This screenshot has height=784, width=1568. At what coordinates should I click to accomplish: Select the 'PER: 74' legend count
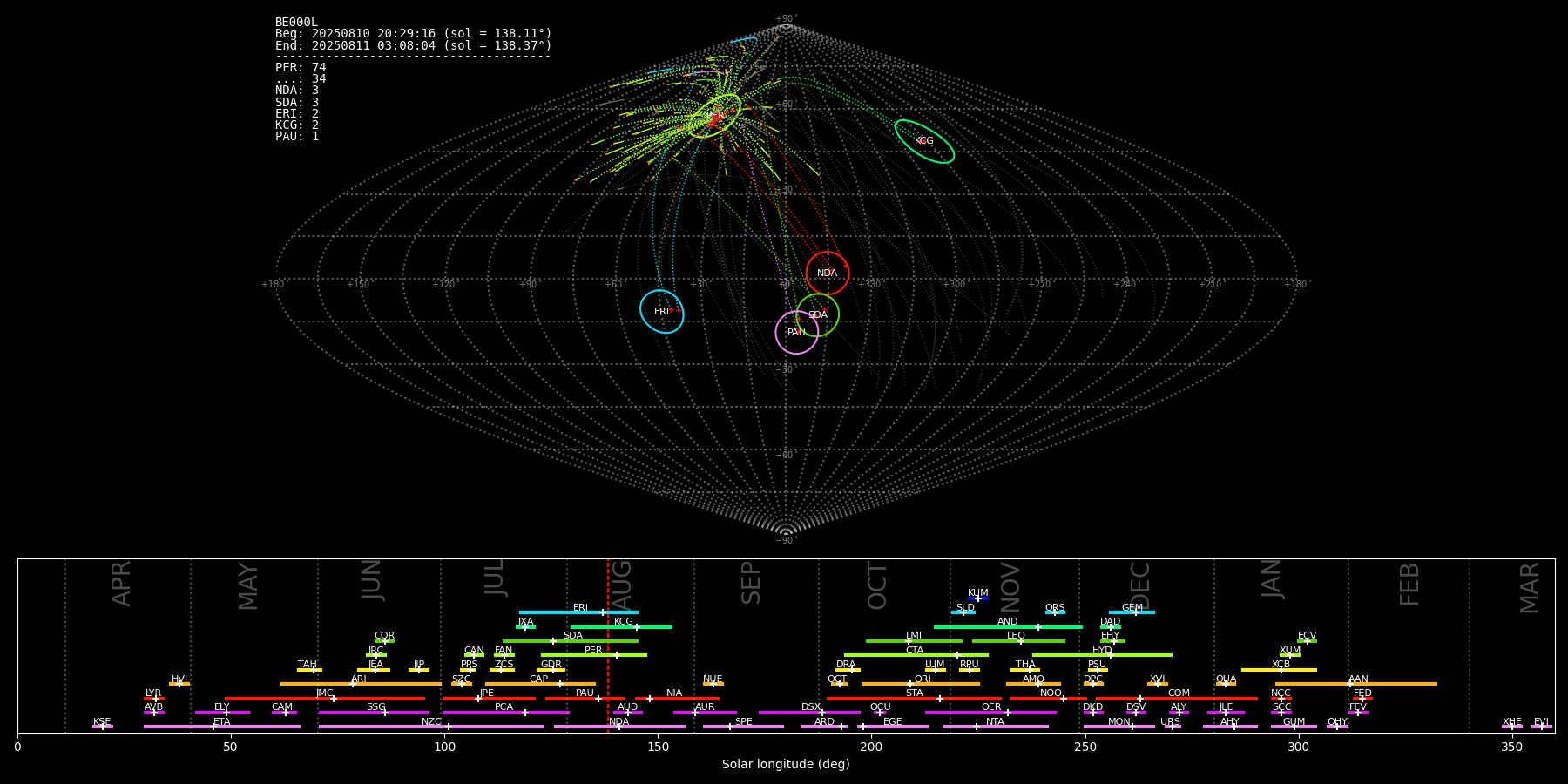[301, 68]
